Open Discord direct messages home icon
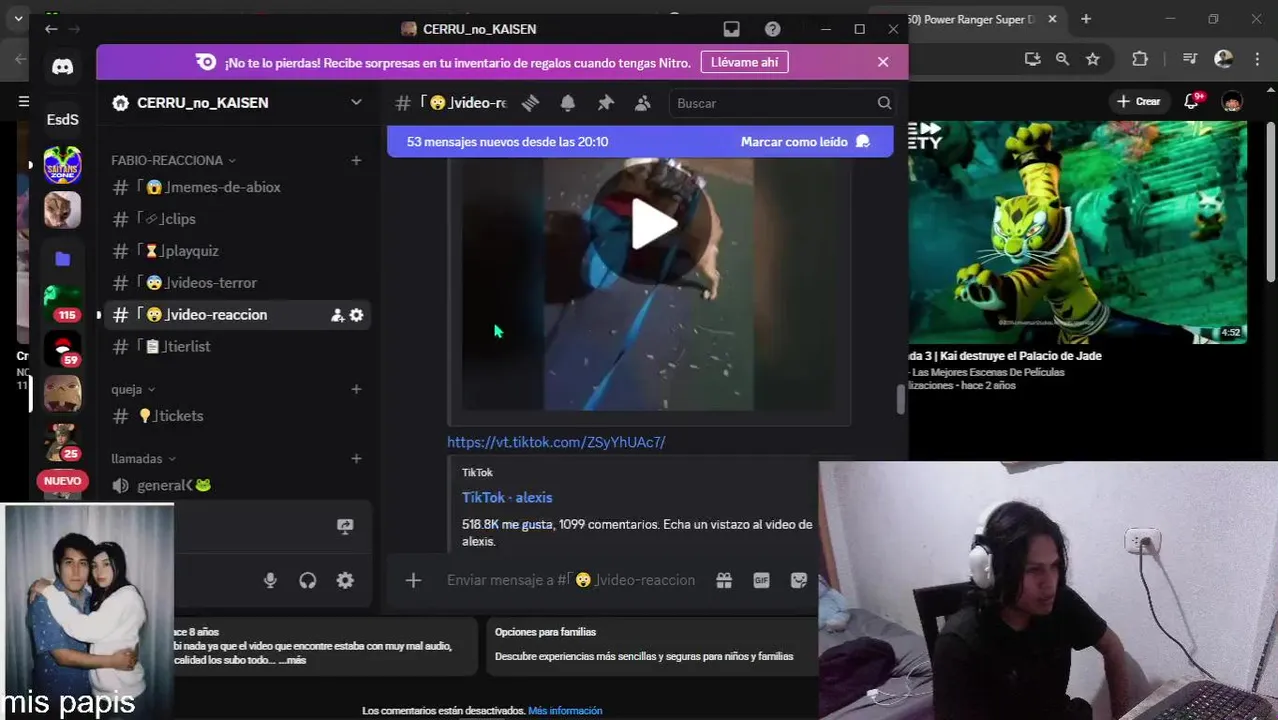 tap(62, 67)
